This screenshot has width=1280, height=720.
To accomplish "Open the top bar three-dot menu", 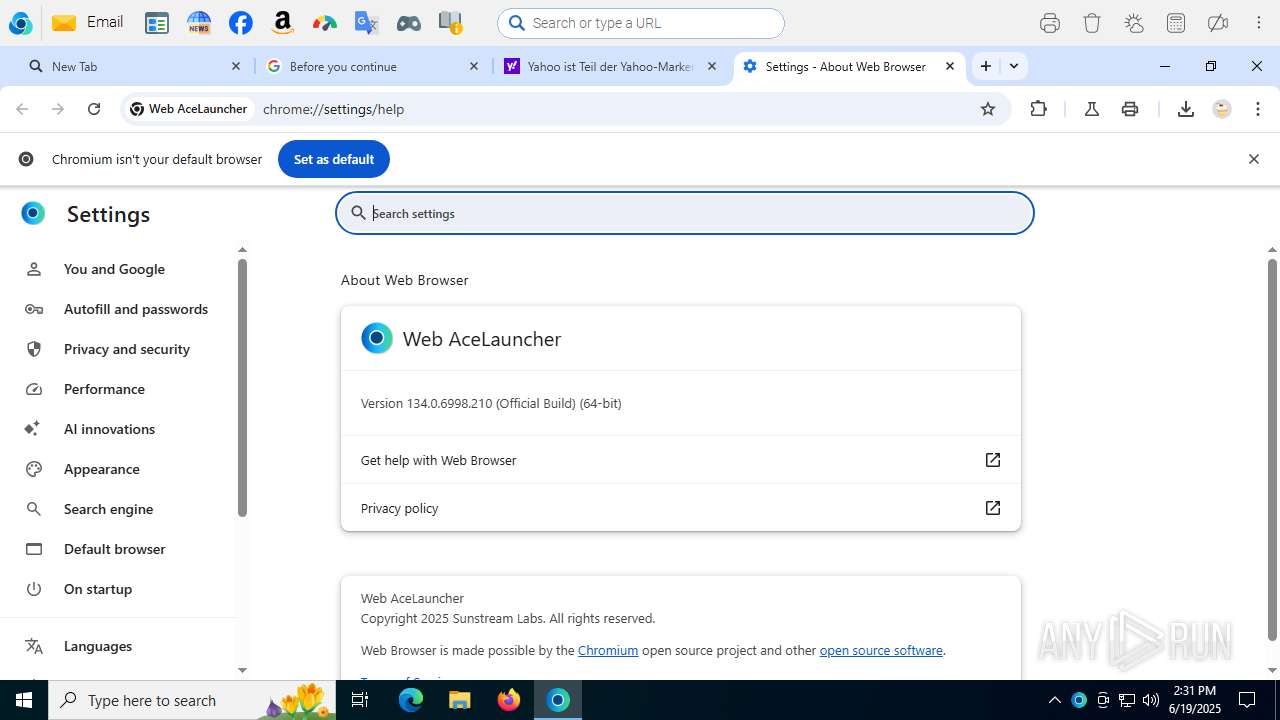I will click(x=1259, y=23).
